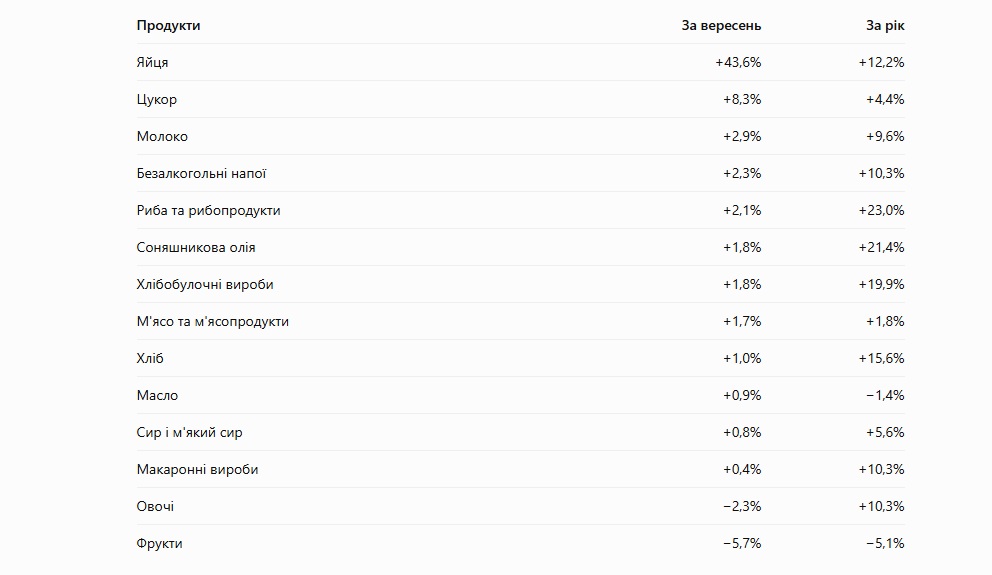Click the Макаронні вироби row label
This screenshot has height=575, width=992.
197,469
